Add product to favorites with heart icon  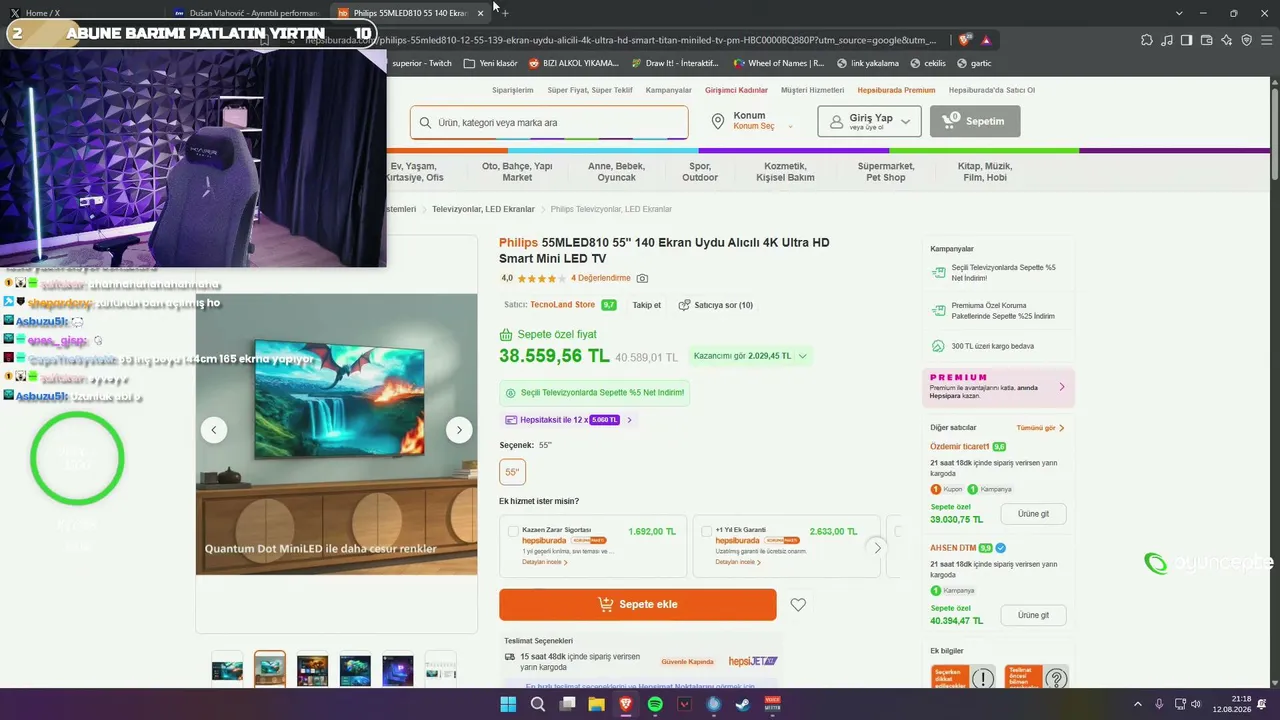click(x=798, y=605)
